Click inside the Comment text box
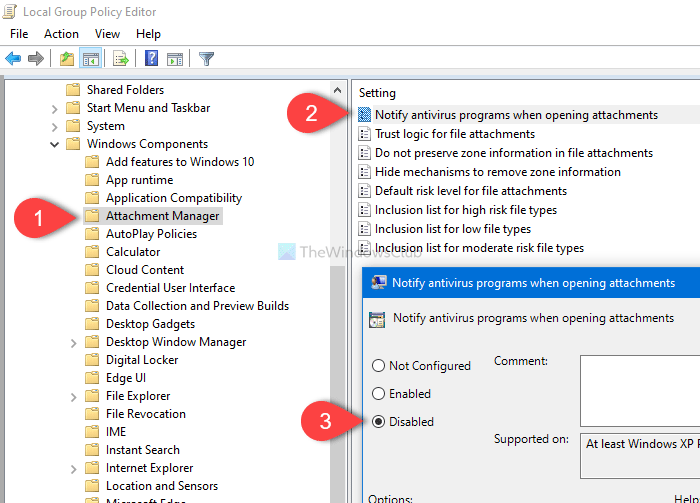This screenshot has height=503, width=700. pos(640,391)
